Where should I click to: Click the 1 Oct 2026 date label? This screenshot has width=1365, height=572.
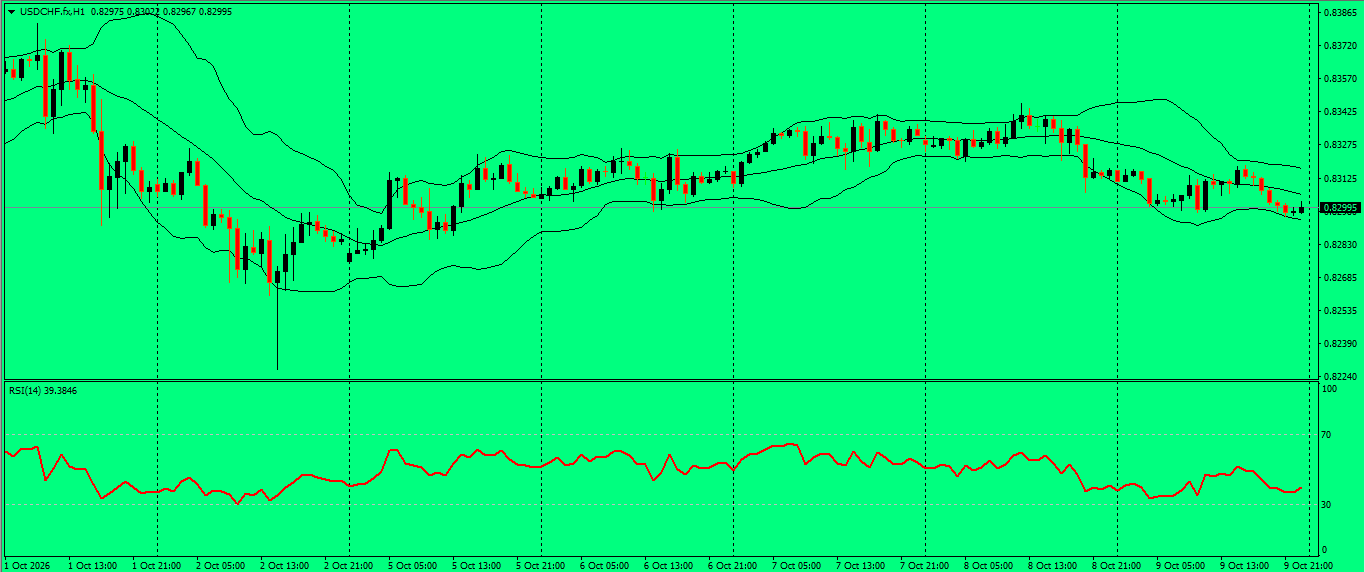pos(26,565)
